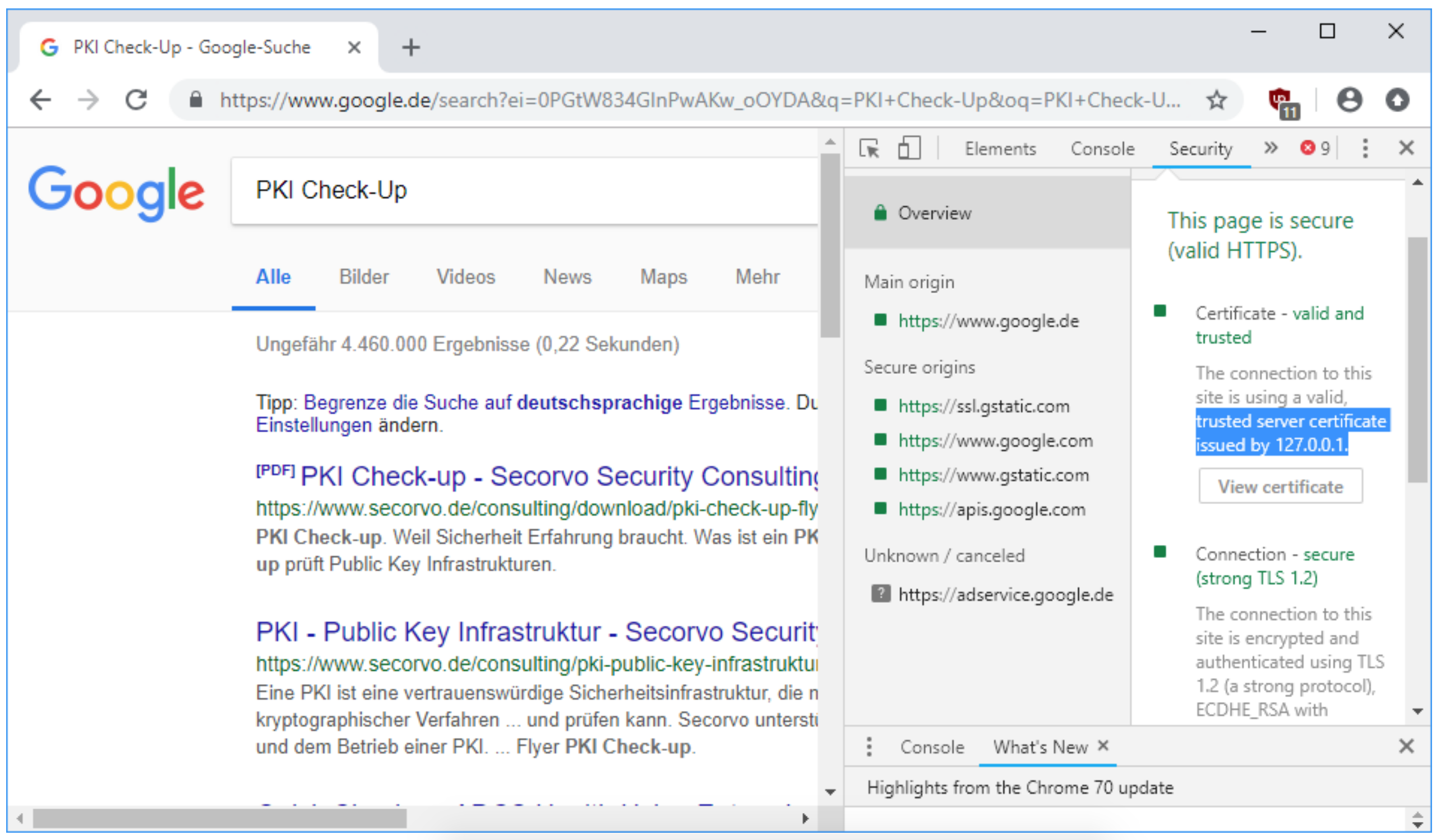Open a new browser tab
The width and height of the screenshot is (1441, 840).
pos(410,48)
